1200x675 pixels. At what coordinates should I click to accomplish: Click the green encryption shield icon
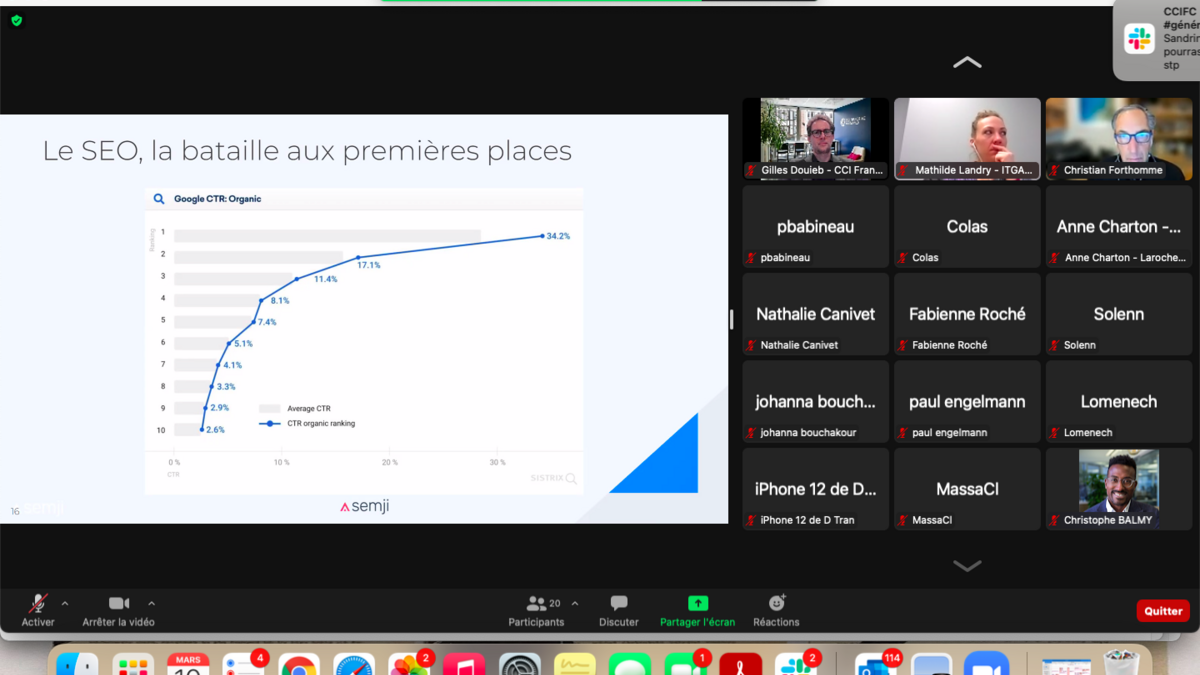(17, 20)
